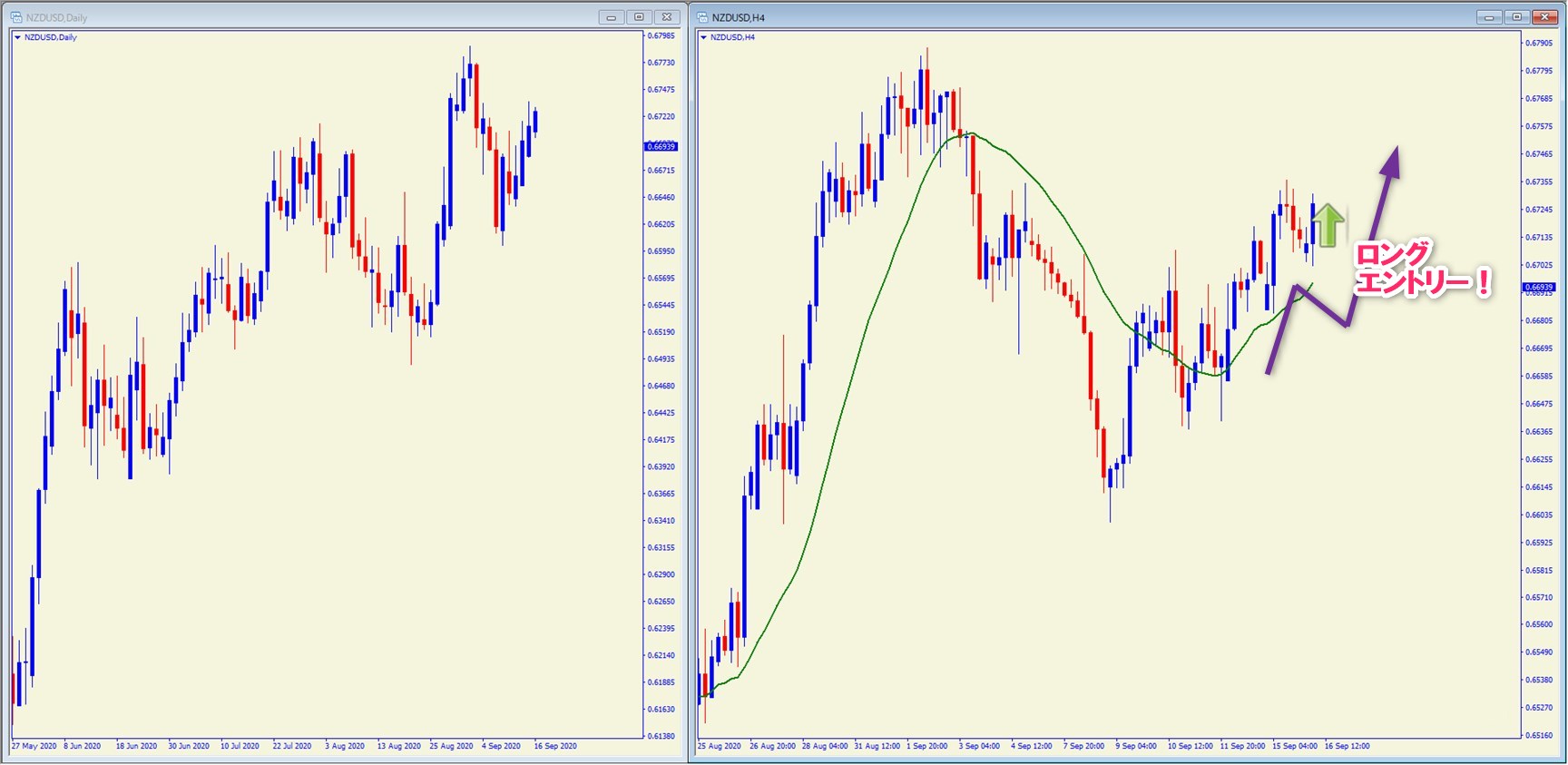Click time label 11 Sep 20:00 on H4 chart

(1243, 746)
